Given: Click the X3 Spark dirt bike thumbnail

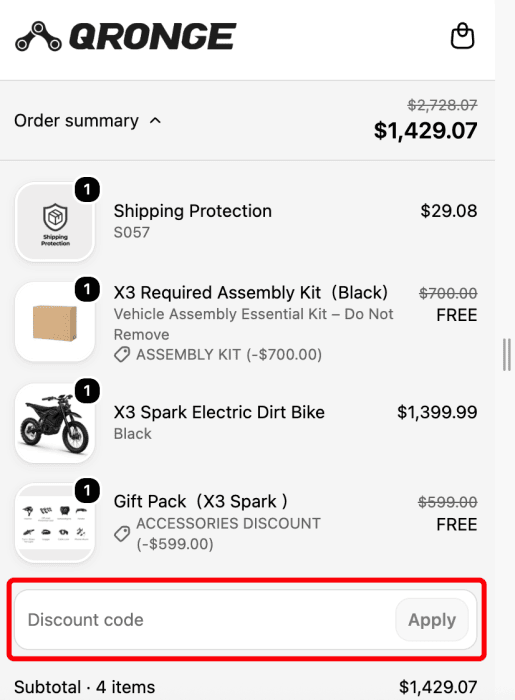Looking at the screenshot, I should 55,423.
